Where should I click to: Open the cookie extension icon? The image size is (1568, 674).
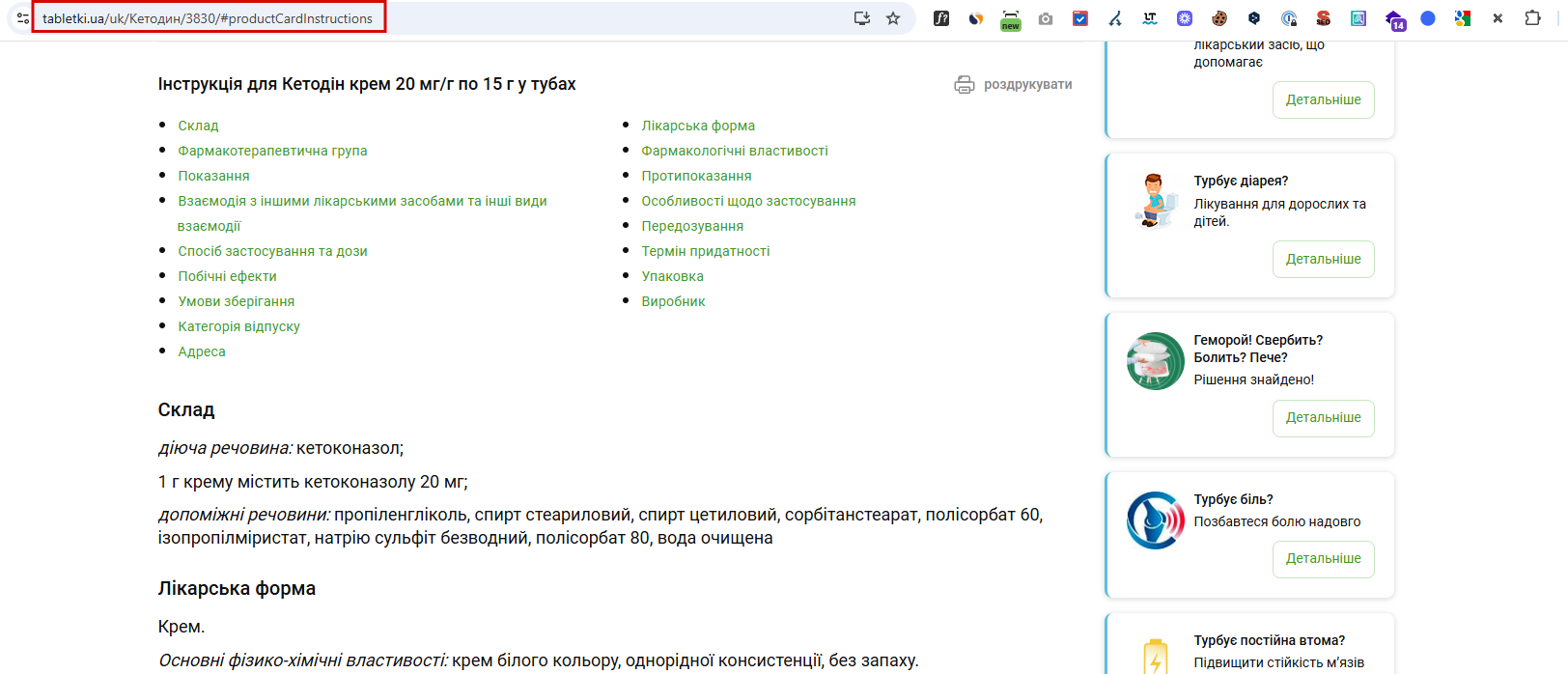[1219, 18]
